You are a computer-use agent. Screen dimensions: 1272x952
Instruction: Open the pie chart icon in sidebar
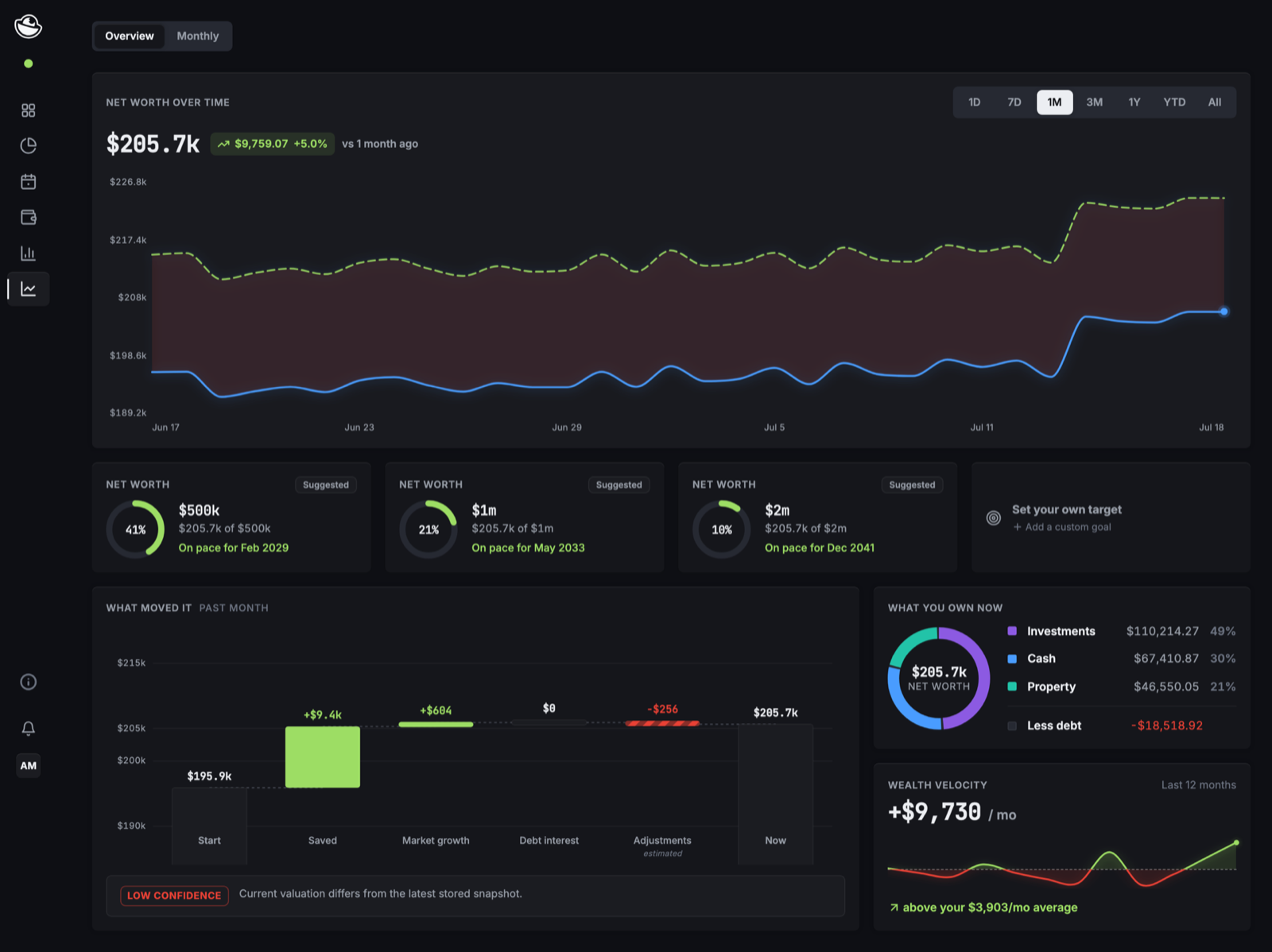click(29, 145)
